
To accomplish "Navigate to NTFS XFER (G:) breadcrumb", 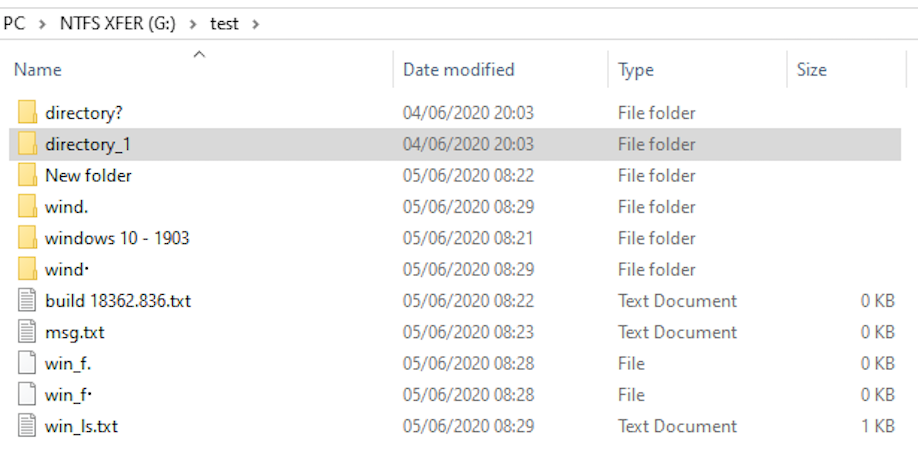I will pyautogui.click(x=117, y=23).
